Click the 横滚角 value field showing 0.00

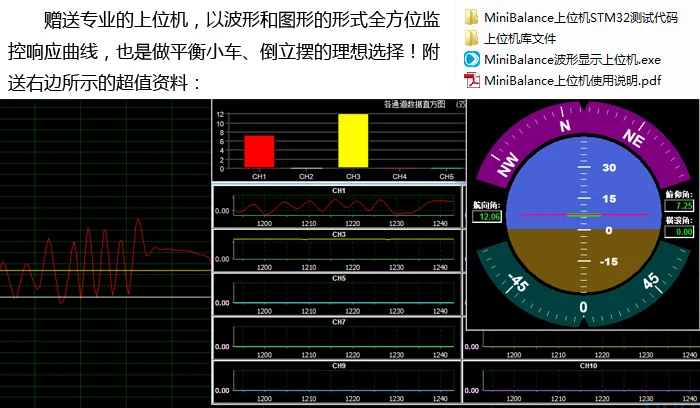[x=679, y=232]
